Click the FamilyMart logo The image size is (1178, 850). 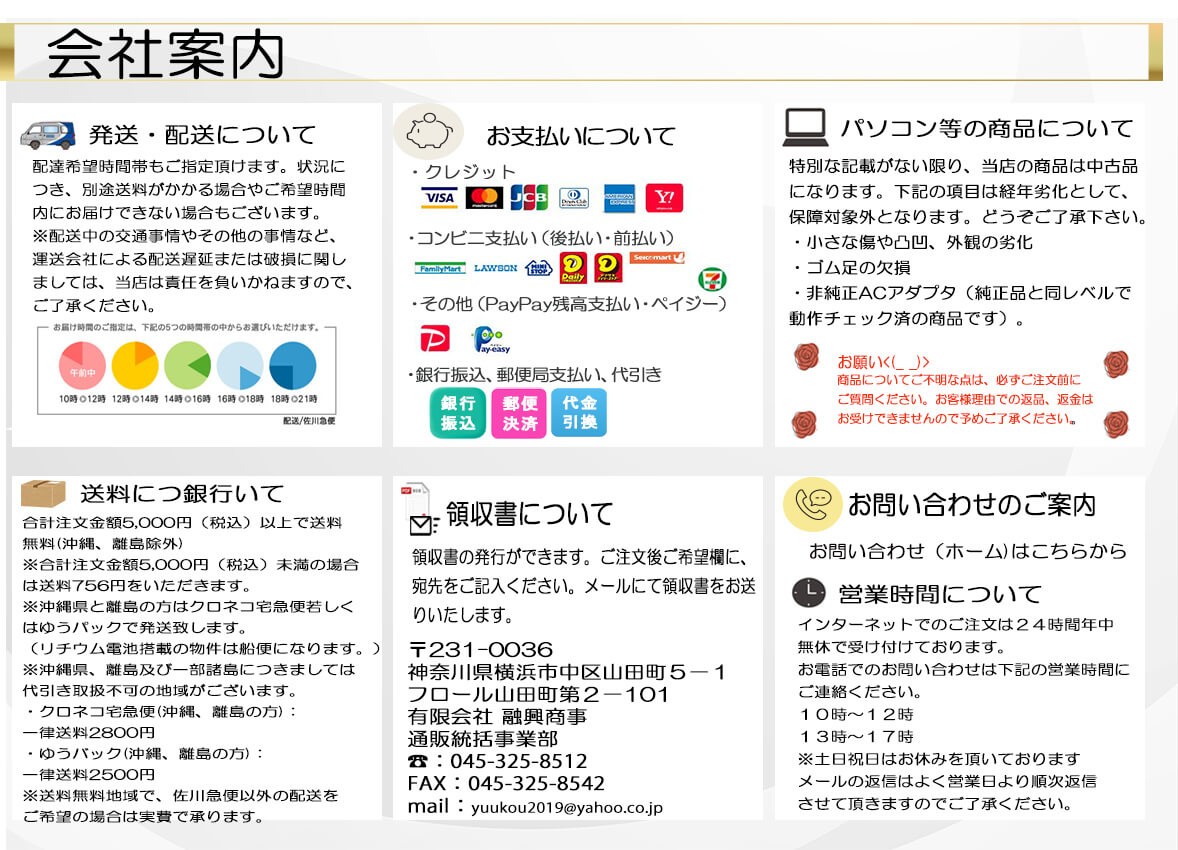tap(440, 268)
